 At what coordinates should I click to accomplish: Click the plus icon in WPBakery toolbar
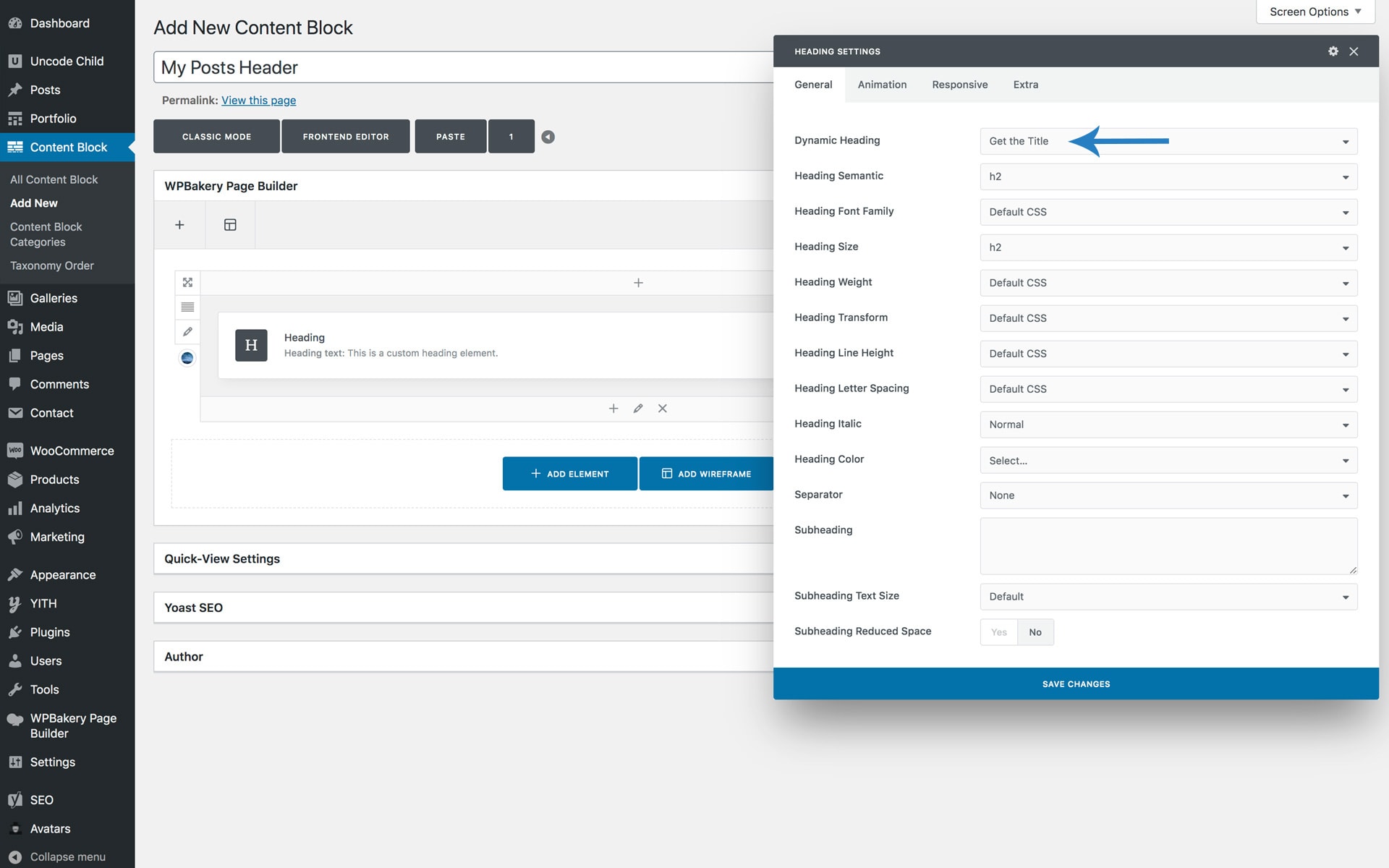pos(179,225)
